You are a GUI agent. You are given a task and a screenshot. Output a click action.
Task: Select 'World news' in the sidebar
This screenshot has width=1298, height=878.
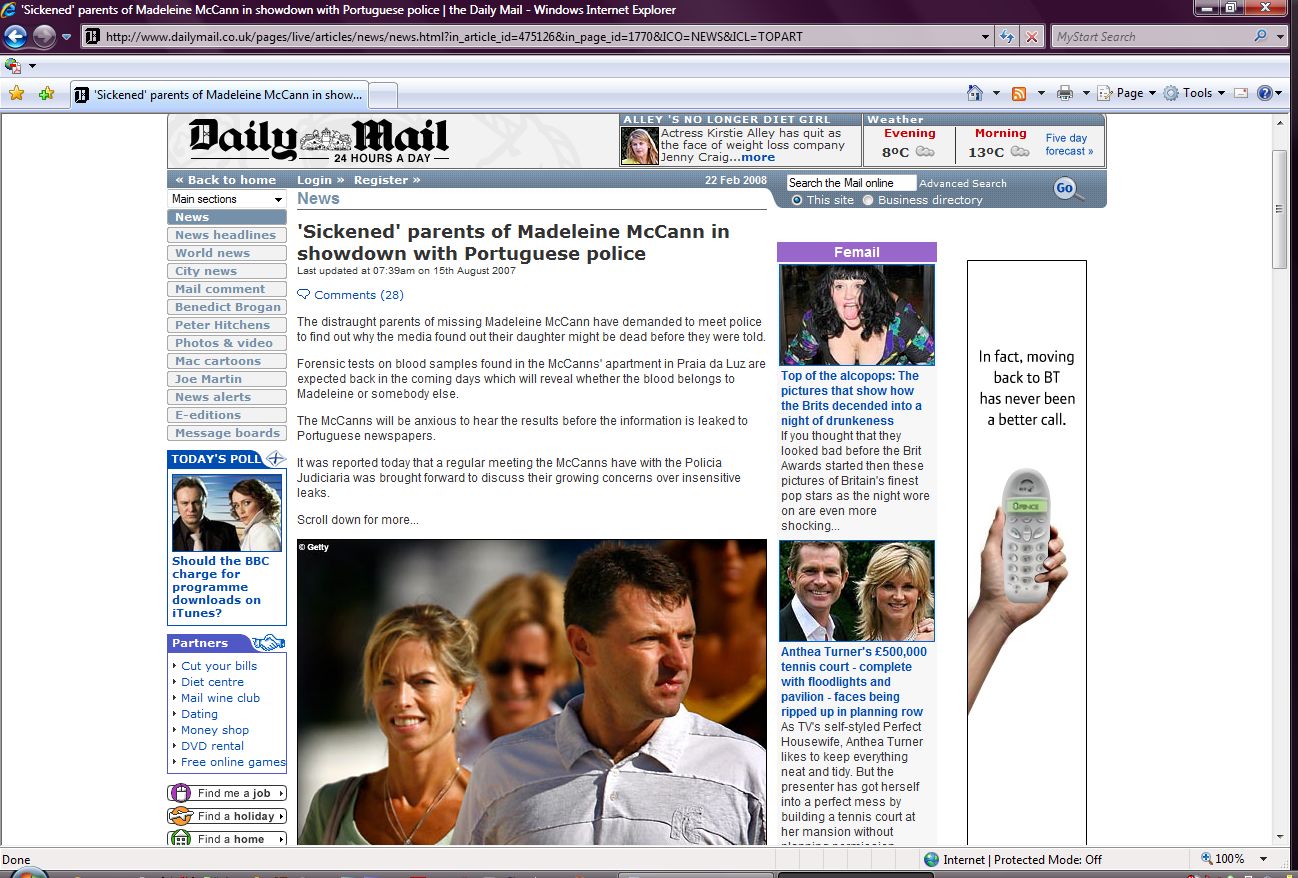[x=212, y=253]
